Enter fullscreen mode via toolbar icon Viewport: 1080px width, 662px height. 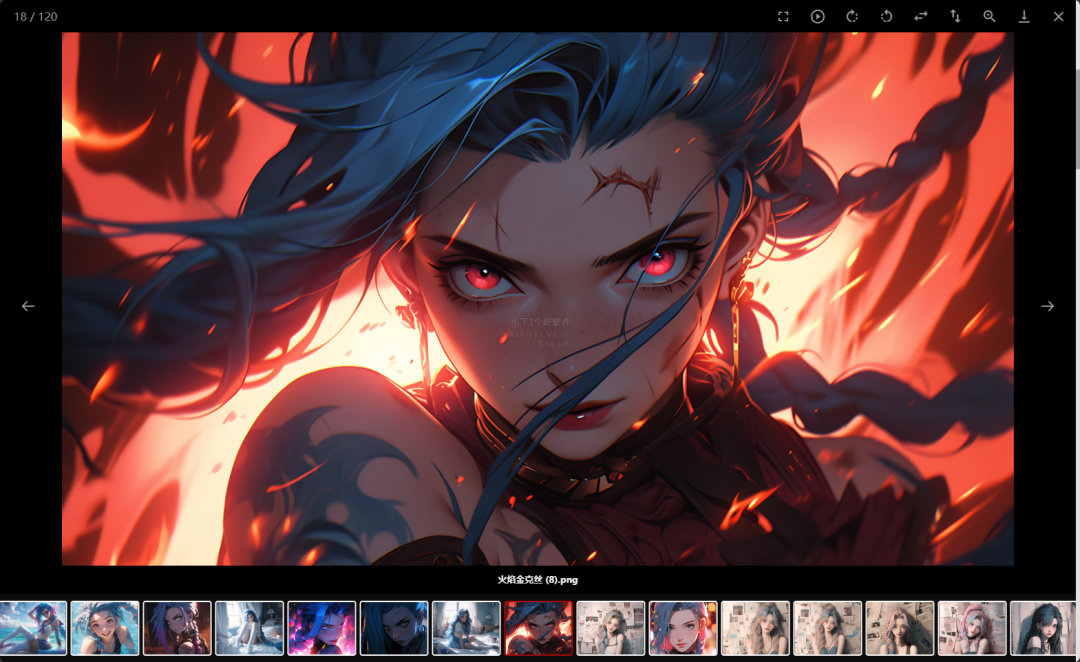coord(783,17)
